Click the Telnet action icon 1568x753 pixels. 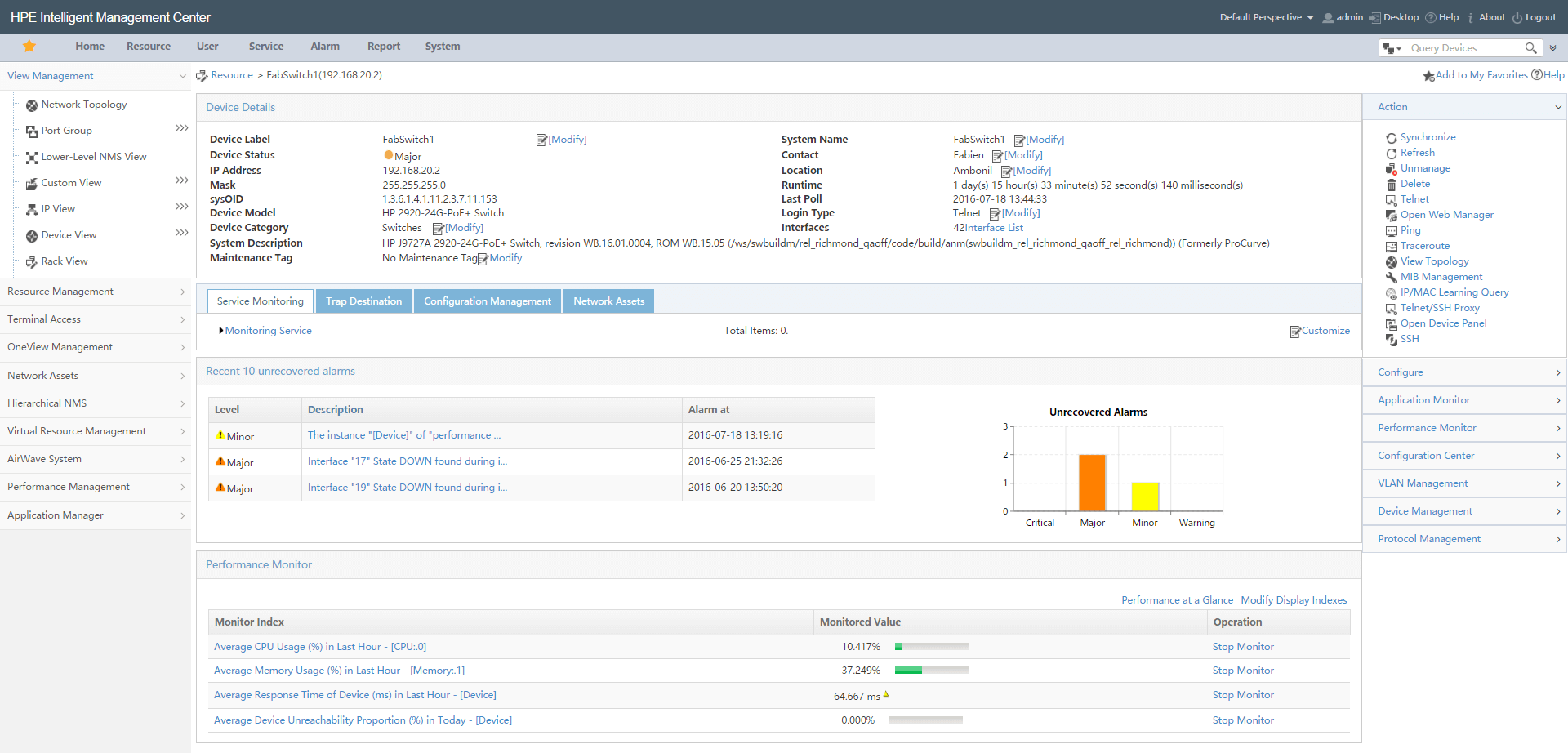pos(1391,200)
